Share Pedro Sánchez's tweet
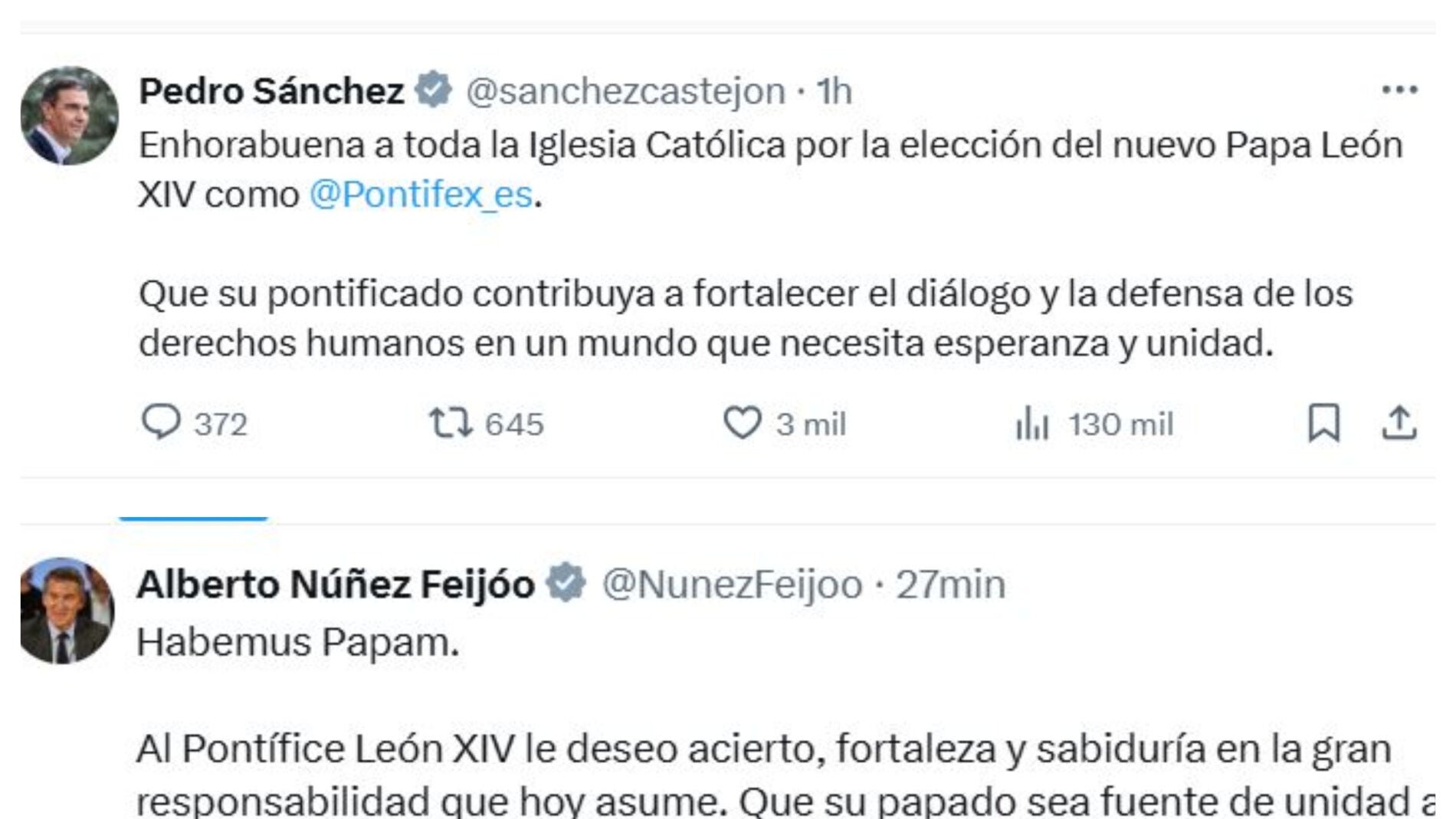1456x819 pixels. (1399, 423)
